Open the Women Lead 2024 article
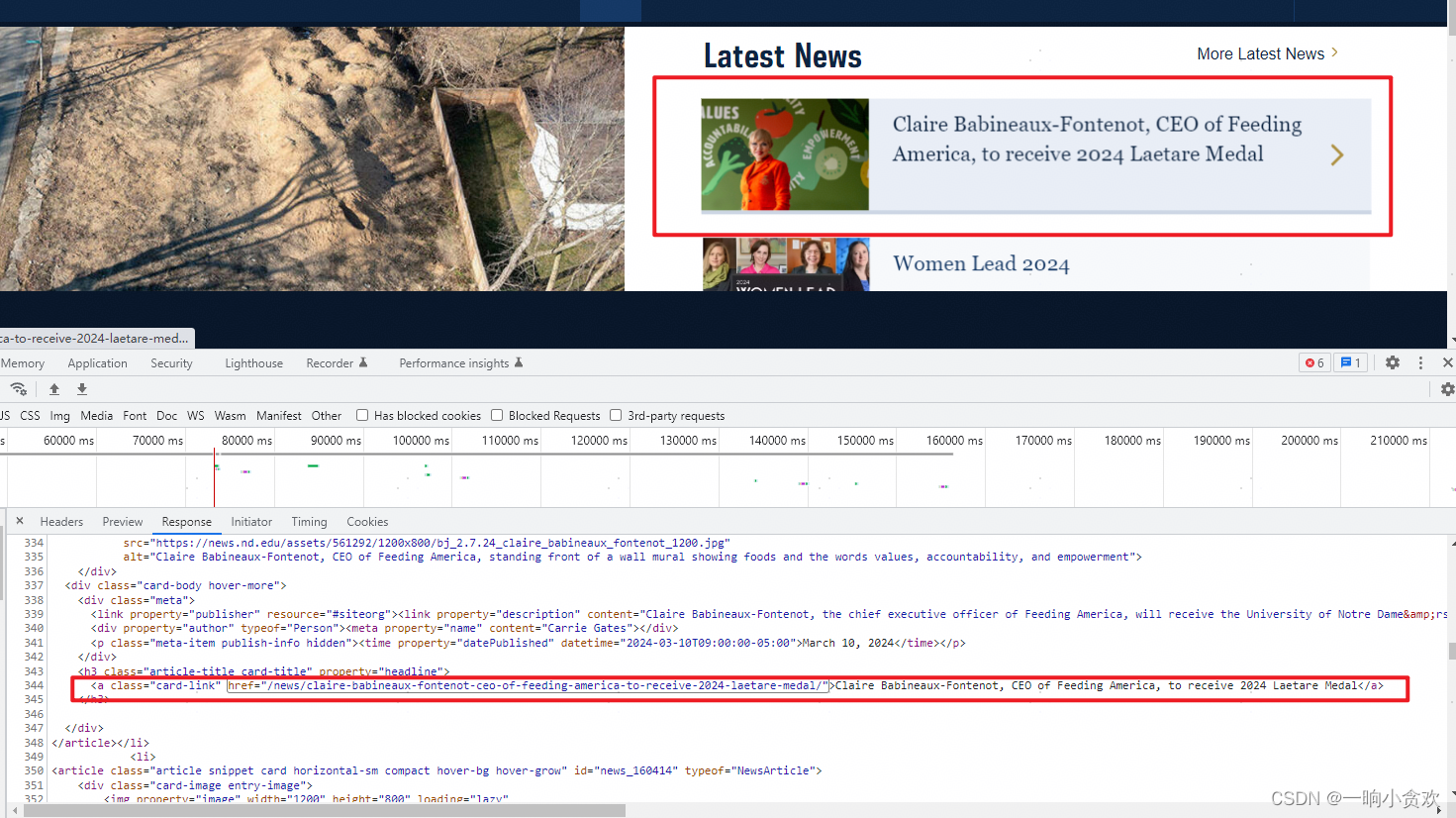This screenshot has width=1456, height=818. (981, 263)
